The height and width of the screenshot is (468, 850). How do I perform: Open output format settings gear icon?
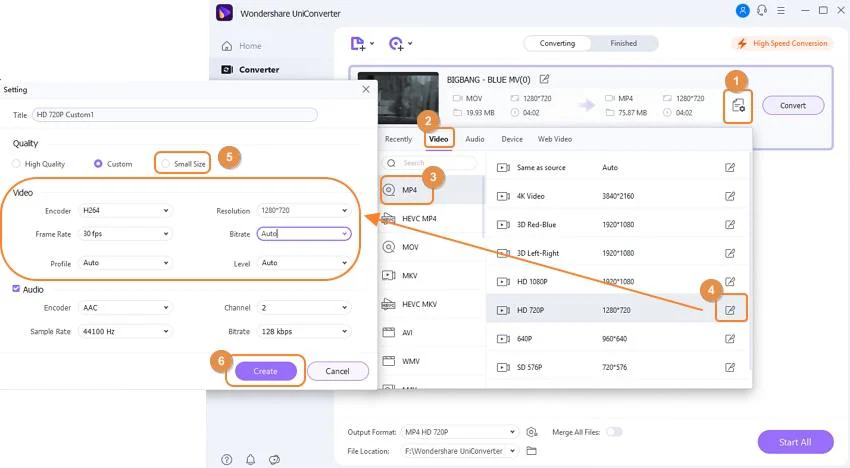coord(531,432)
